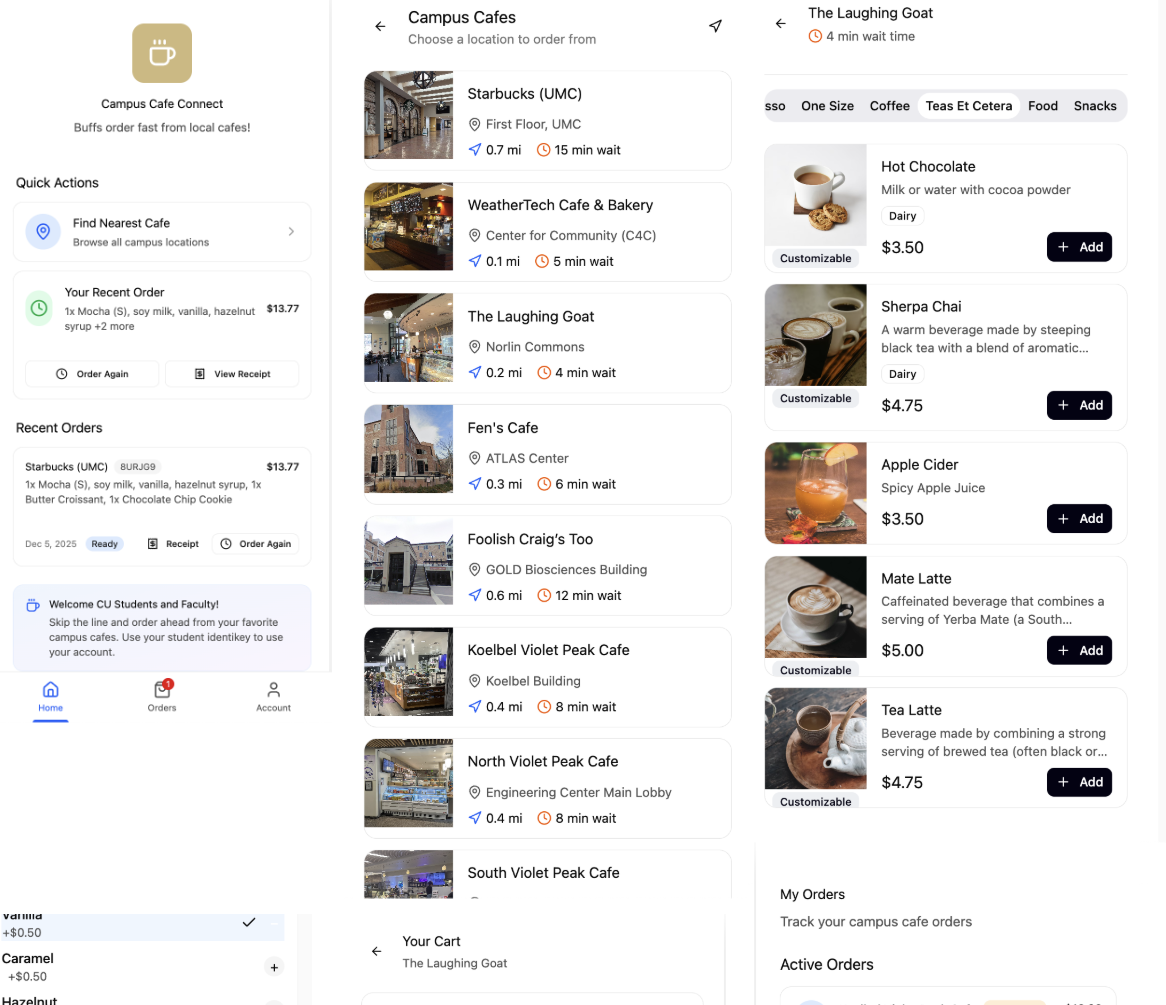The height and width of the screenshot is (1005, 1166).
Task: Switch to the Coffee menu tab
Action: click(x=889, y=106)
